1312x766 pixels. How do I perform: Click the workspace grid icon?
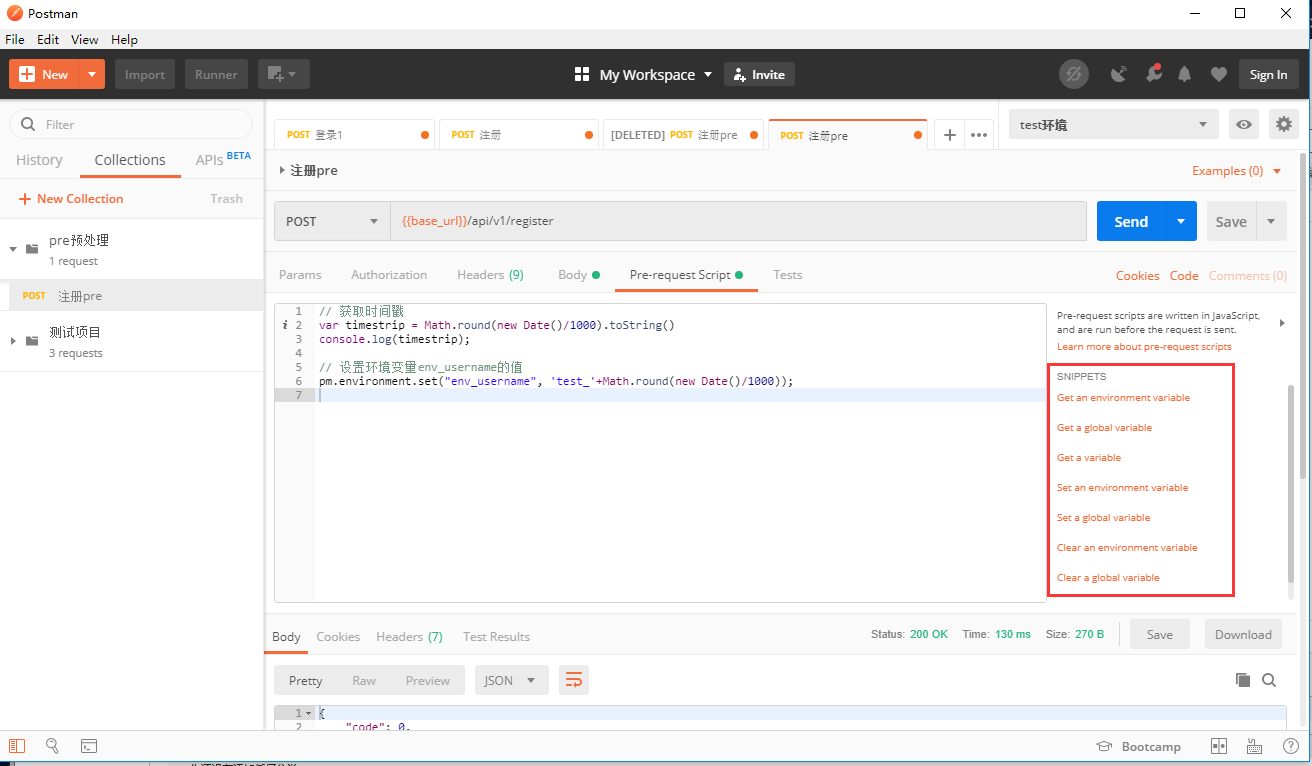(x=582, y=74)
